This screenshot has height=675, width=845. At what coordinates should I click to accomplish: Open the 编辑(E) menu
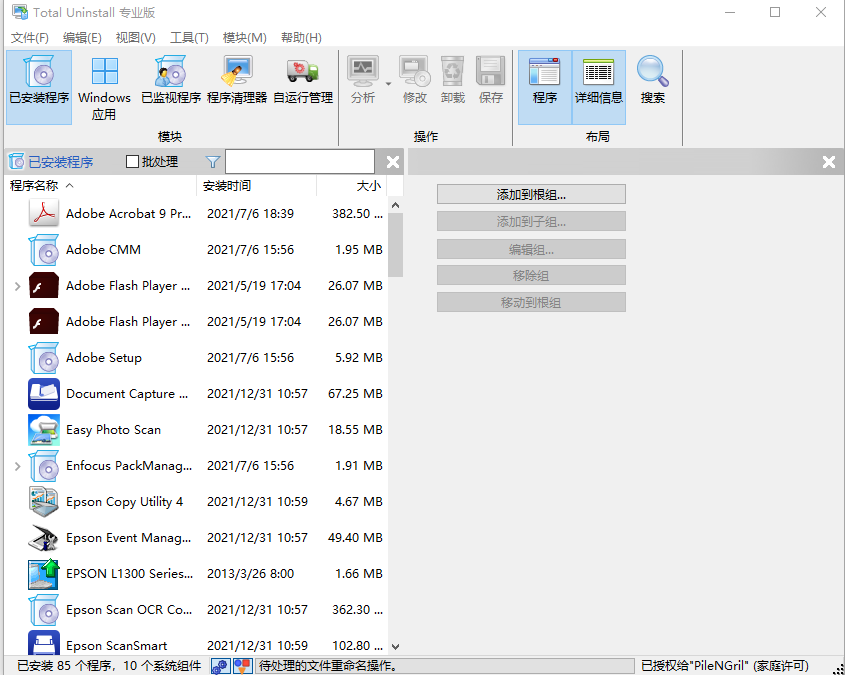(x=82, y=38)
